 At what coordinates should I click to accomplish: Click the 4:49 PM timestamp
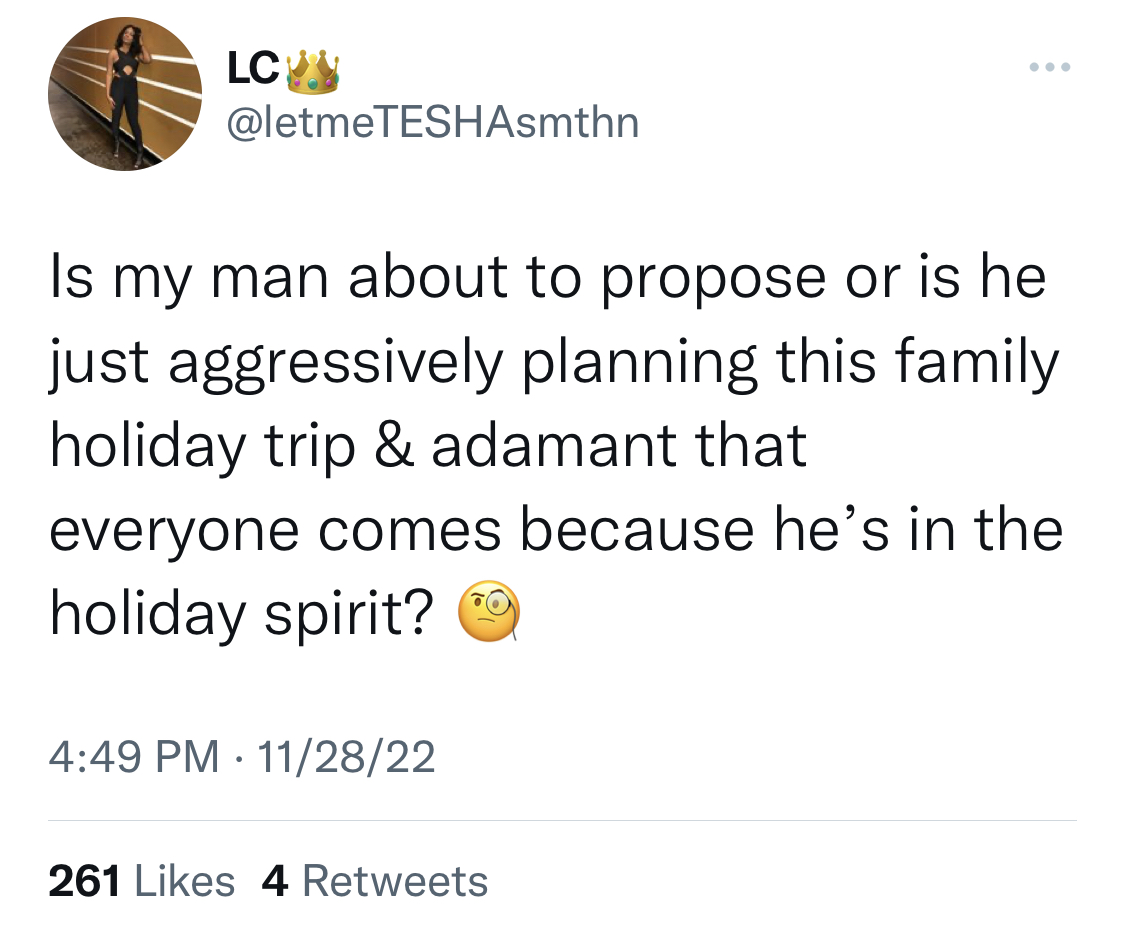[x=134, y=757]
